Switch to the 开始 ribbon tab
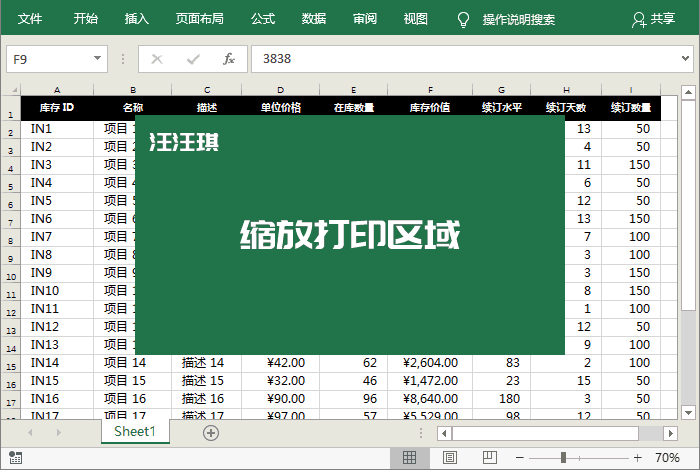 coord(85,19)
